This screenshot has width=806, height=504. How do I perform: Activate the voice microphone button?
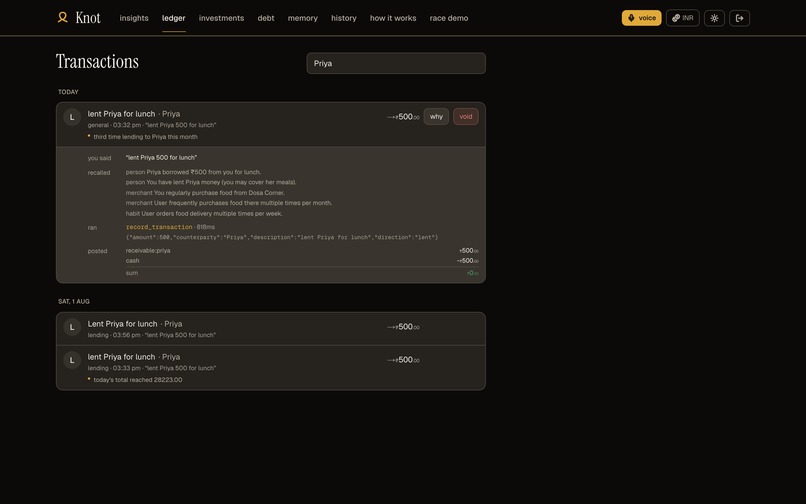pos(642,18)
